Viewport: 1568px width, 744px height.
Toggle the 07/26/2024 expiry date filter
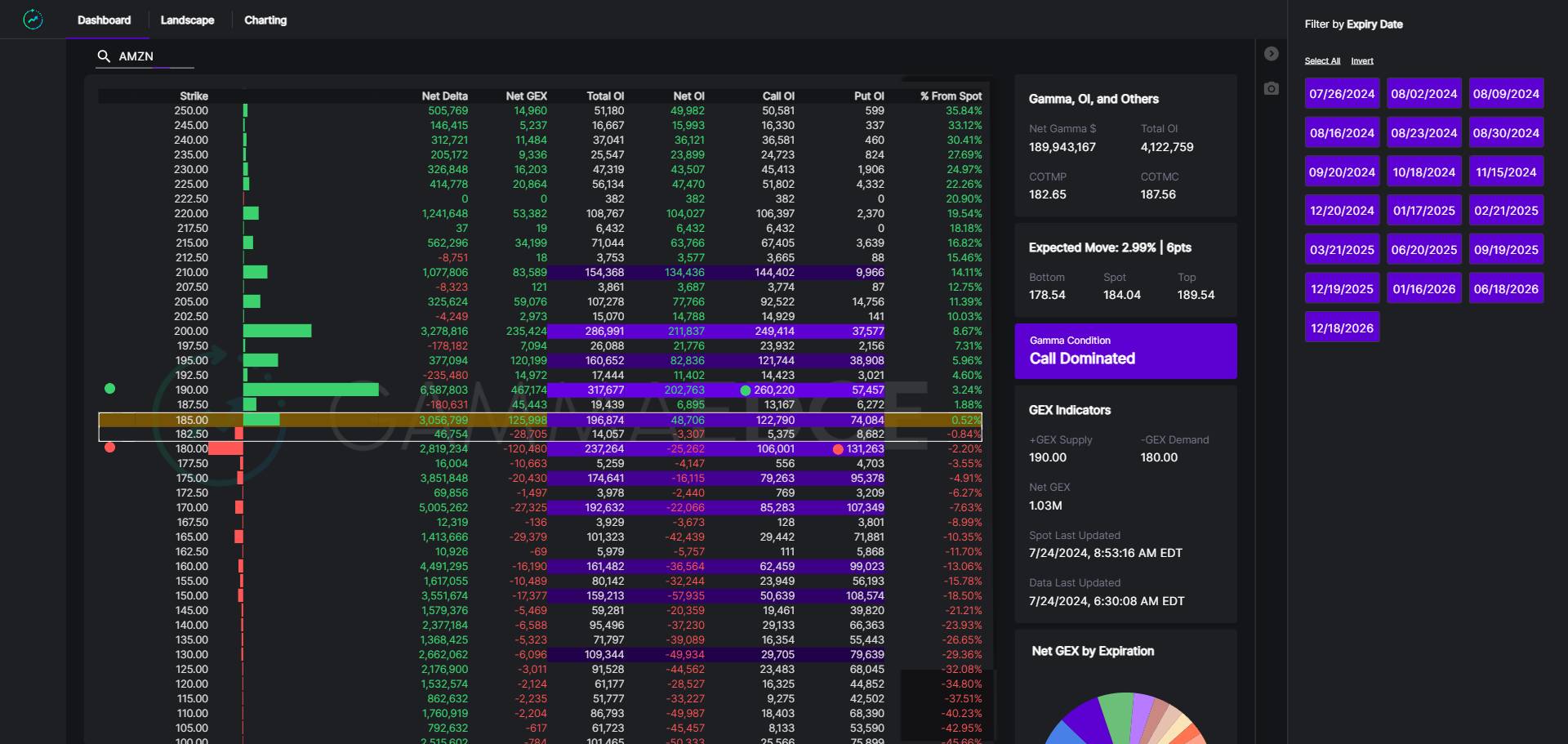[1342, 94]
